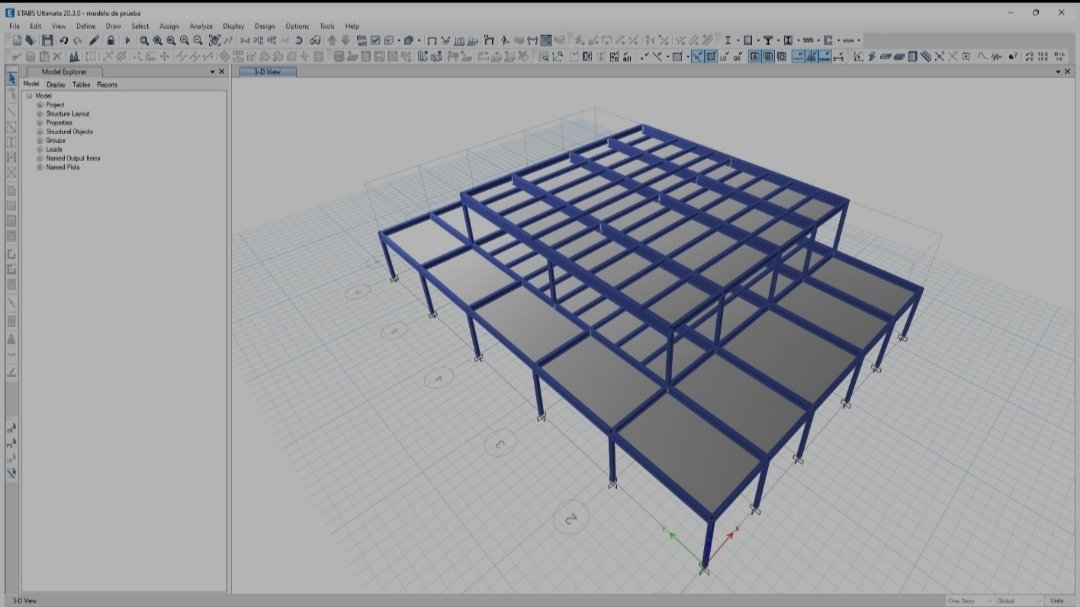Click the Elevation View toolbar button
Screen dimensions: 1080x607
[x=271, y=41]
